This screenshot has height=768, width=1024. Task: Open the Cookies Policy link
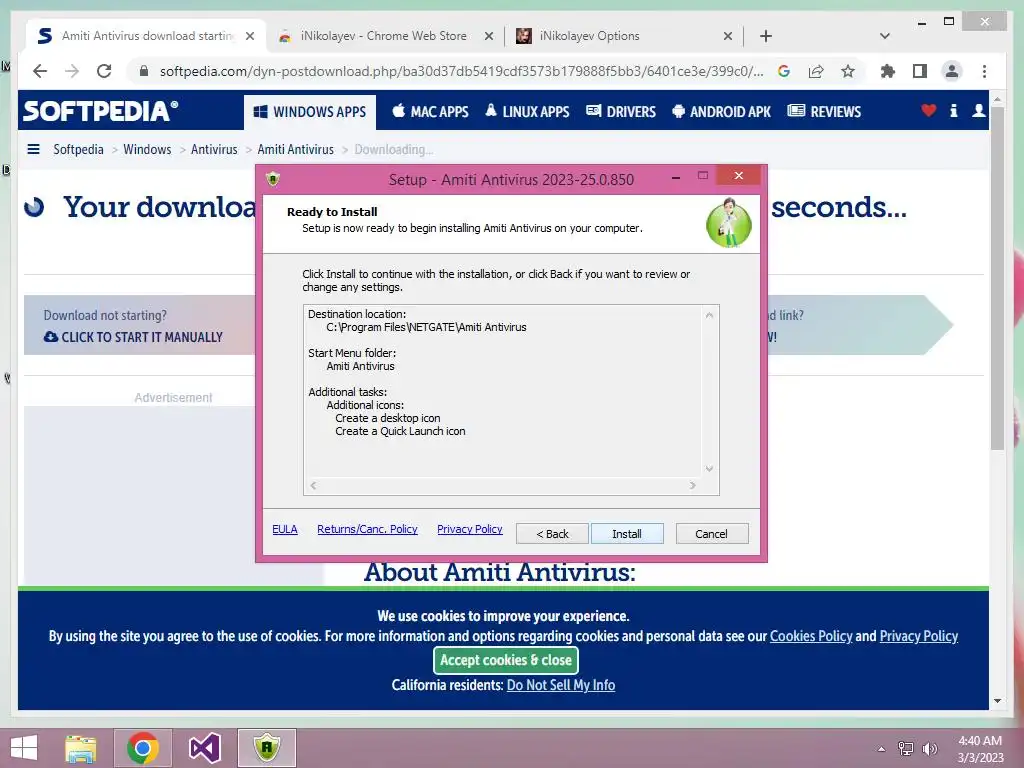[811, 636]
